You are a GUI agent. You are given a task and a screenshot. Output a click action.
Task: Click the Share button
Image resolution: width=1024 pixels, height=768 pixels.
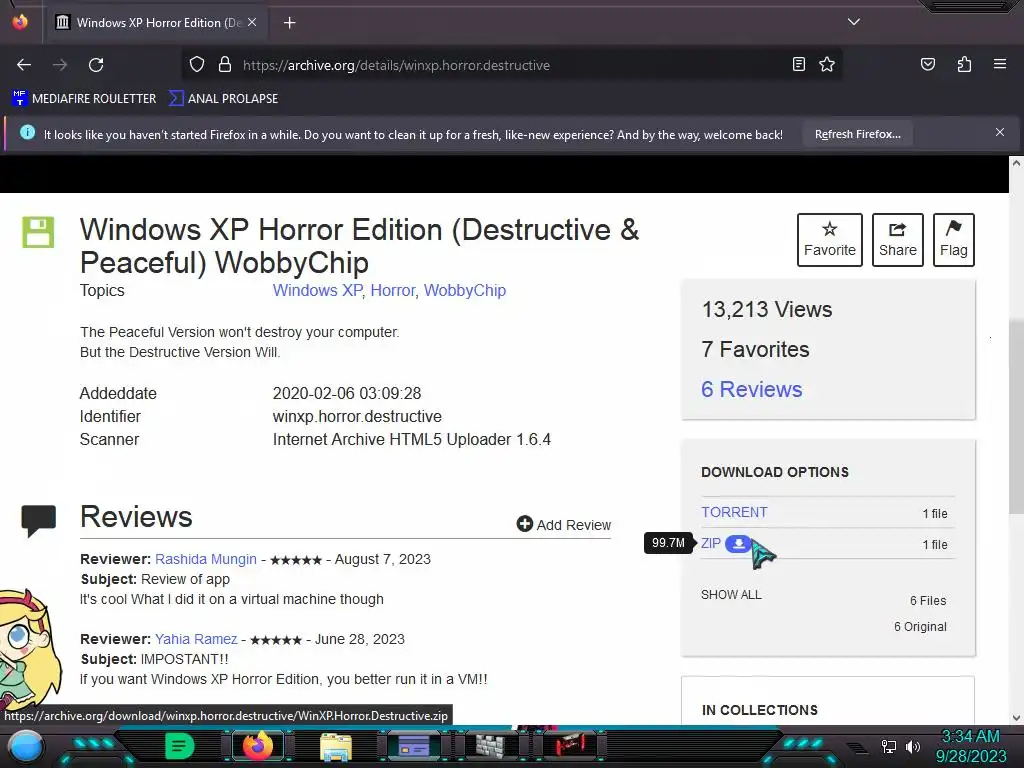897,240
